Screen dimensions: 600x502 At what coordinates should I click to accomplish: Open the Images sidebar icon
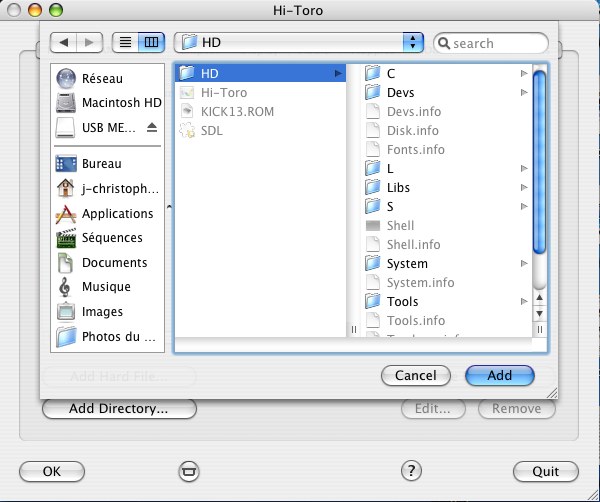click(x=66, y=311)
